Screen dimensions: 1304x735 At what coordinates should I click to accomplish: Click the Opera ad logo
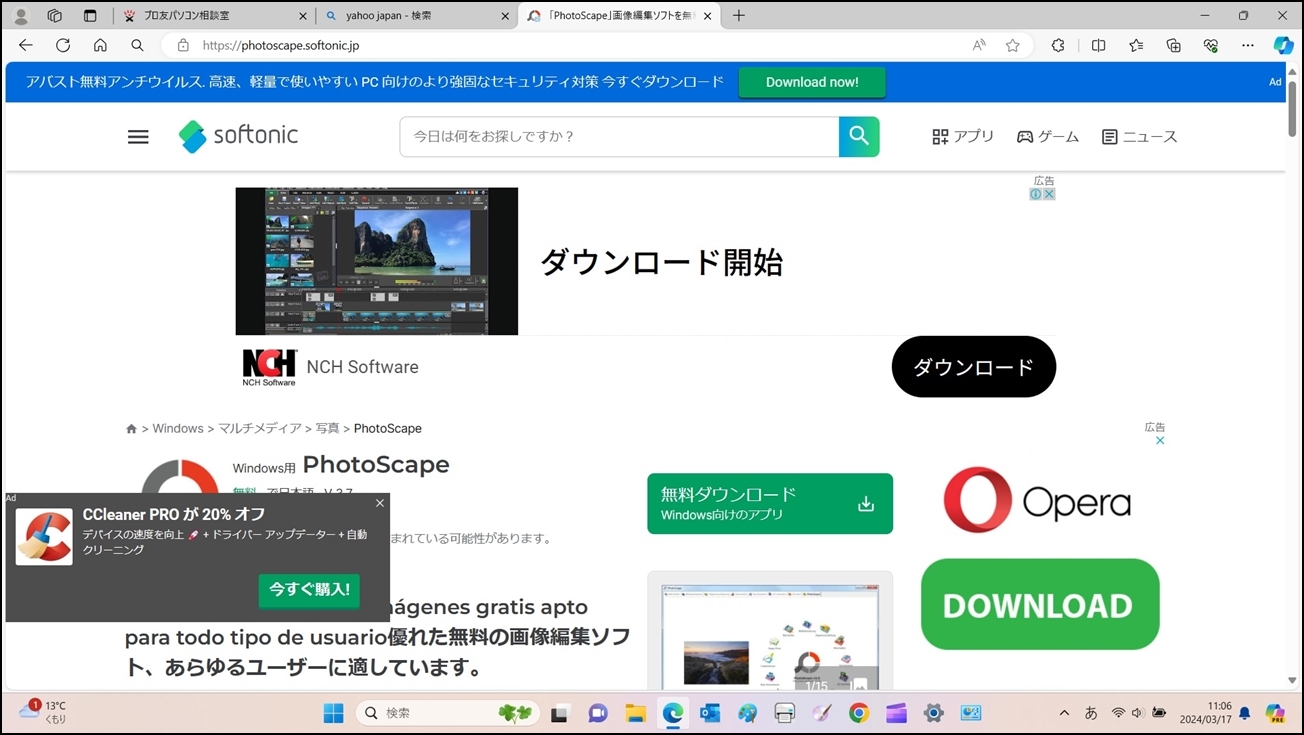[x=1037, y=501]
